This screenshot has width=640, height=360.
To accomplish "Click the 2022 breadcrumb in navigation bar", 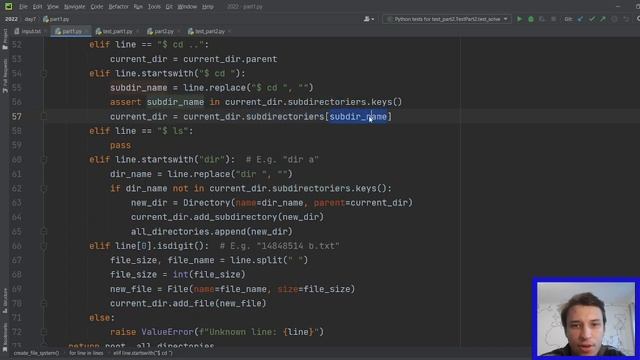I will [11, 19].
